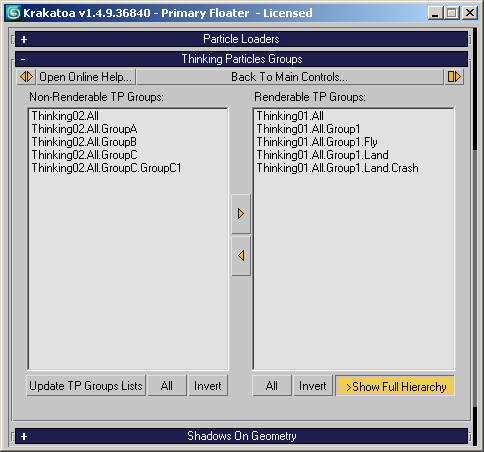Move selected group to Non-Renderable with left arrow
The height and width of the screenshot is (452, 484).
241,256
